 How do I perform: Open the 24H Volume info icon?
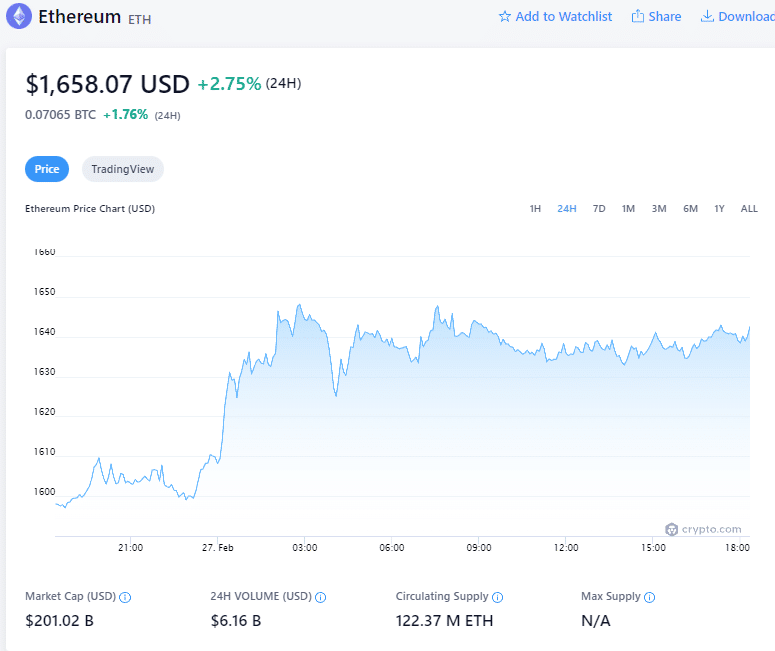coord(321,597)
